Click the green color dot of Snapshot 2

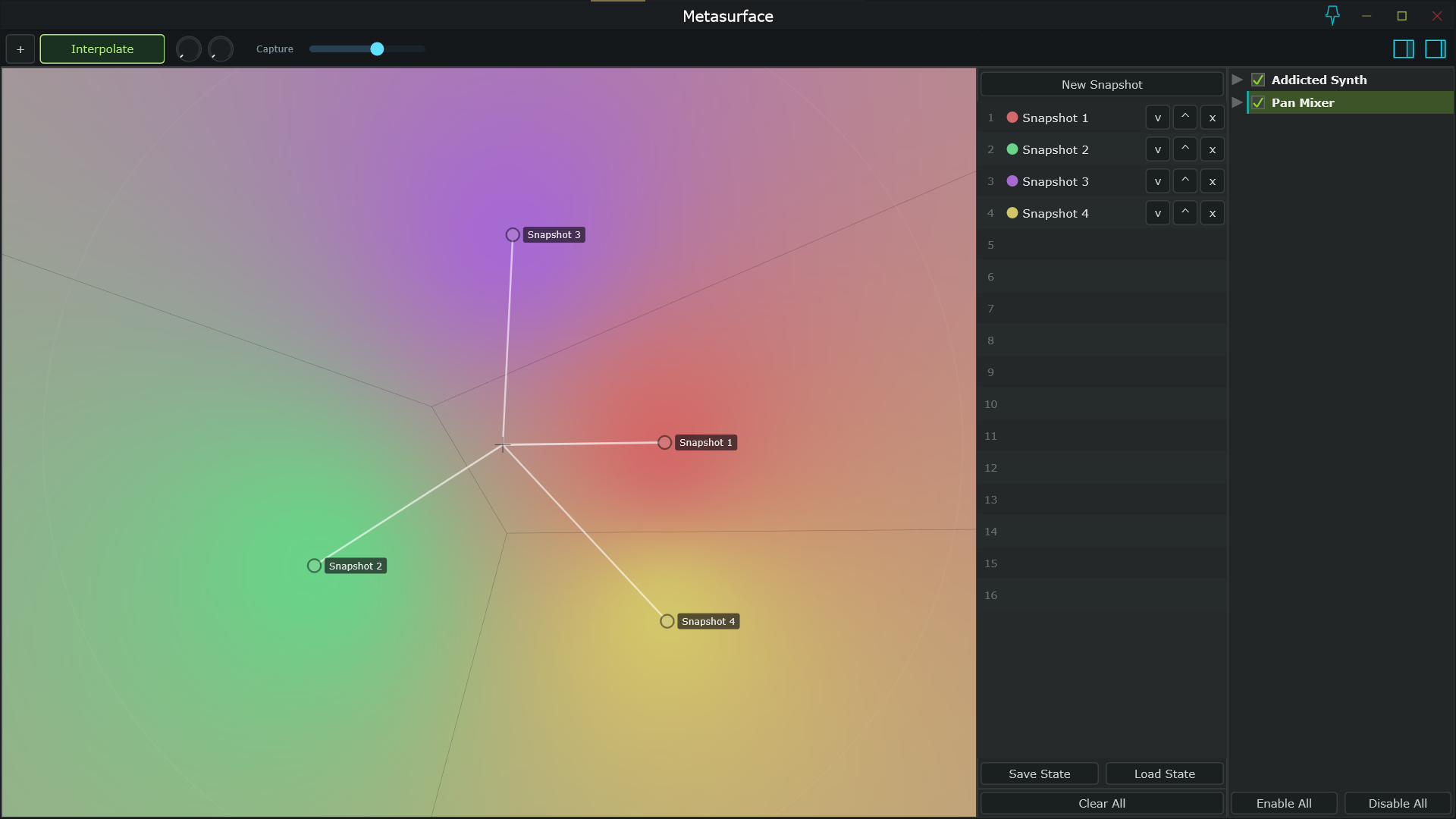1012,149
